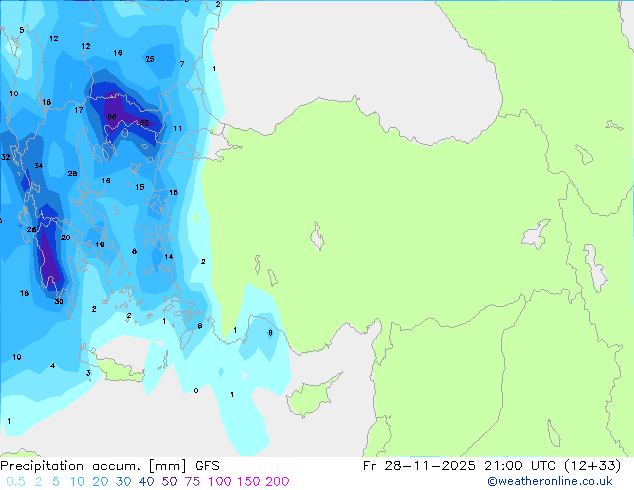Viewport: 634px width, 490px height.
Task: Click the 25 precipitation value on the map
Action: click(x=150, y=59)
